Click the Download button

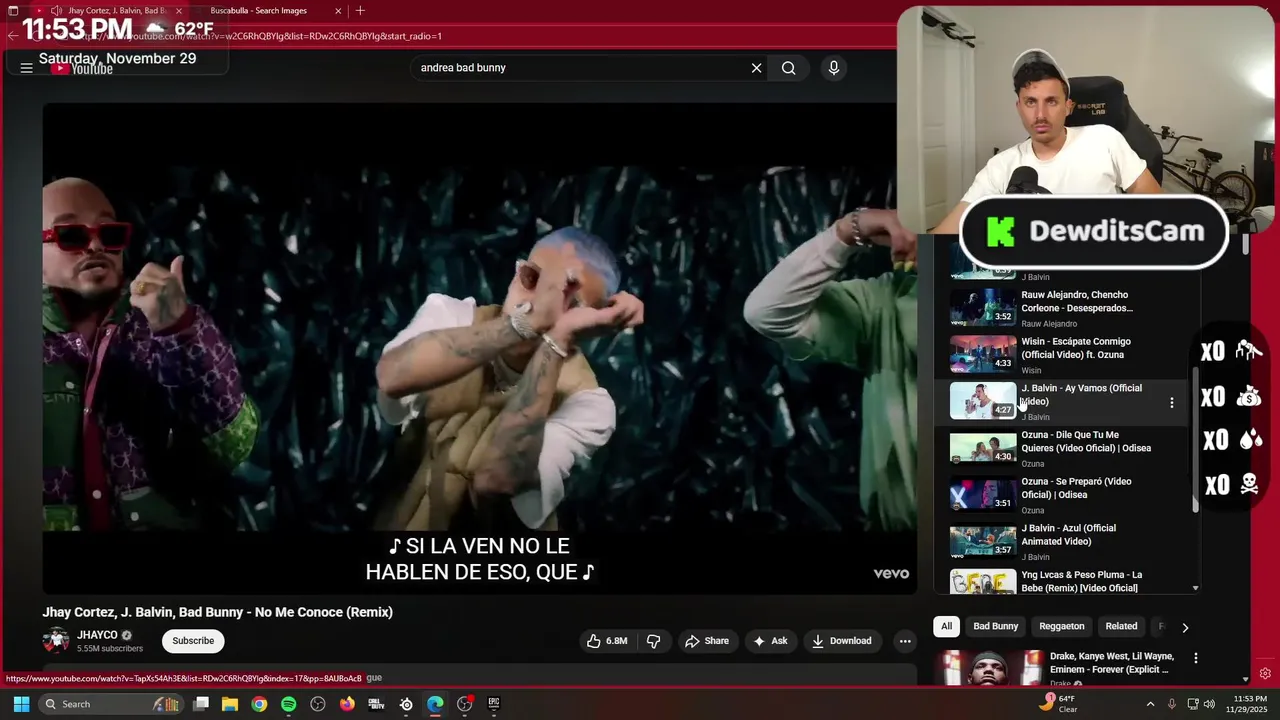point(842,641)
